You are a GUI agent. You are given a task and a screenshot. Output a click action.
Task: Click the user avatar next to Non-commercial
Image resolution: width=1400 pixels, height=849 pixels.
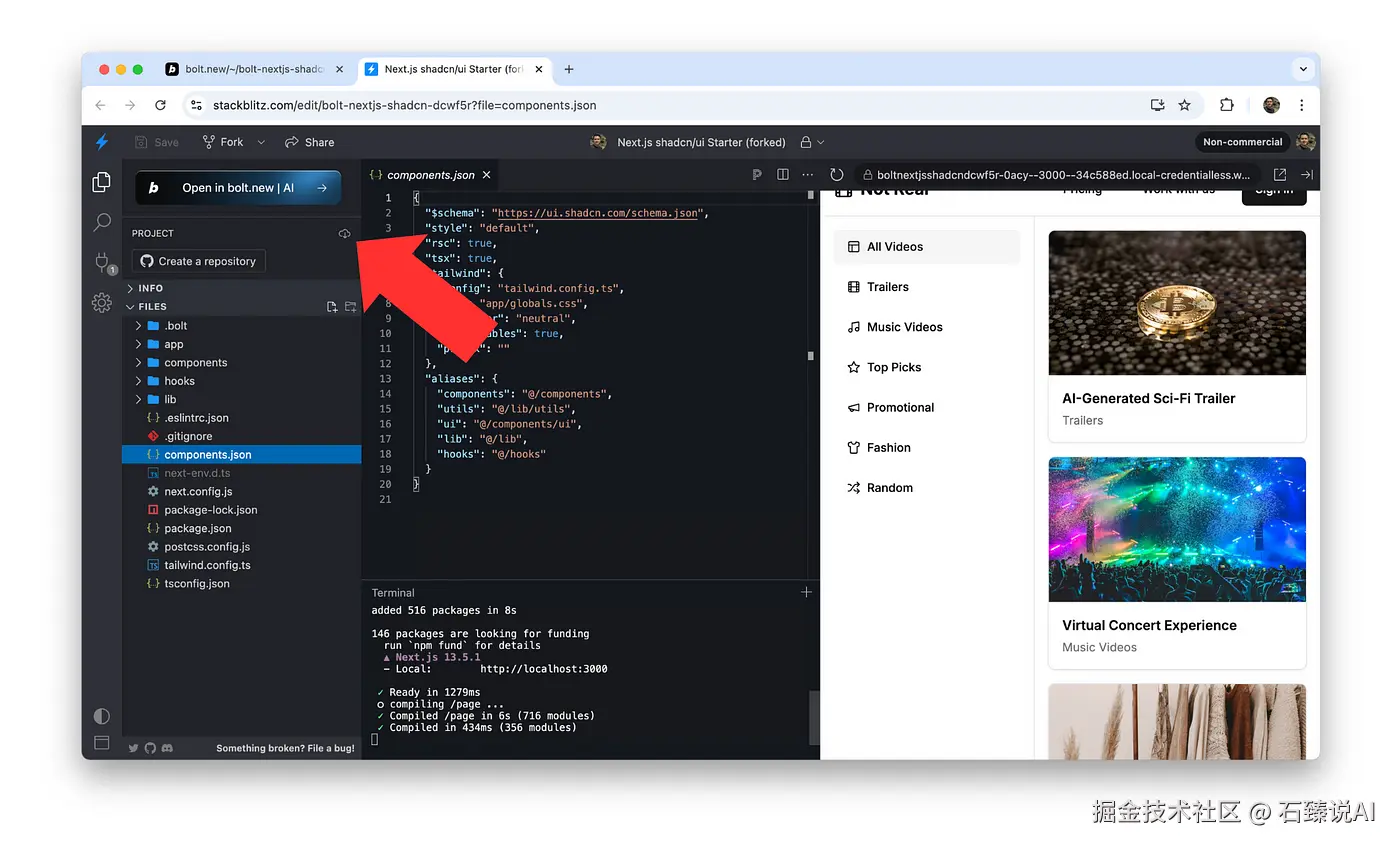pos(1306,142)
